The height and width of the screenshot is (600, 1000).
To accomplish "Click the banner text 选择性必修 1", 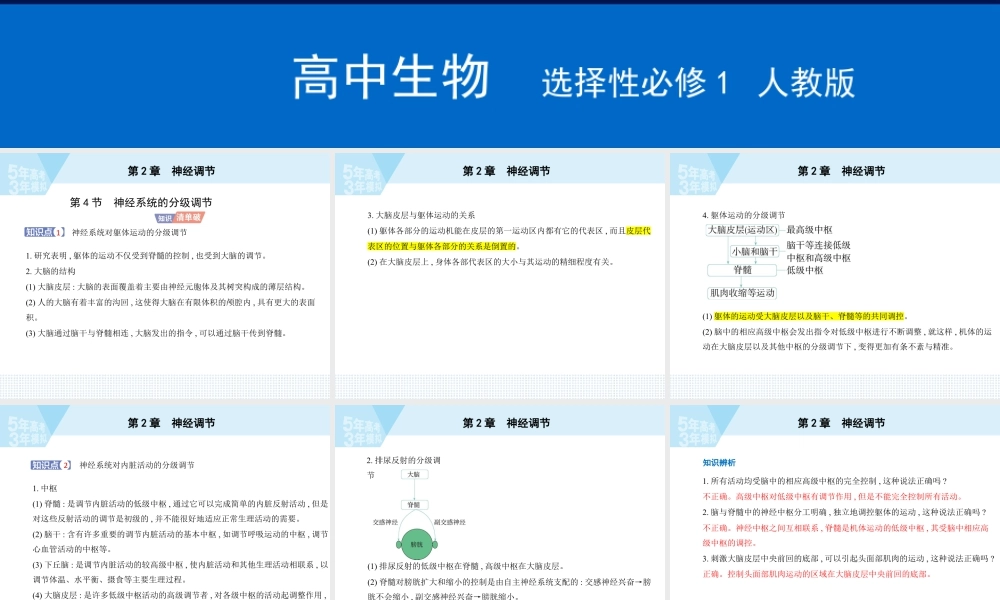I will coord(635,83).
